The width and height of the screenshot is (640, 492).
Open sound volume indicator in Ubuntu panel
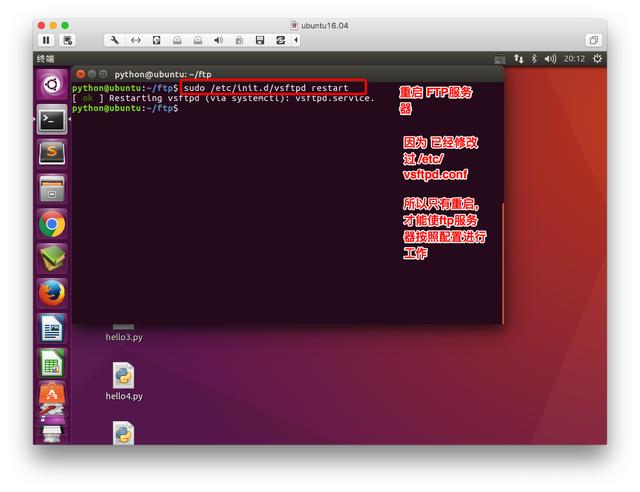tap(550, 59)
